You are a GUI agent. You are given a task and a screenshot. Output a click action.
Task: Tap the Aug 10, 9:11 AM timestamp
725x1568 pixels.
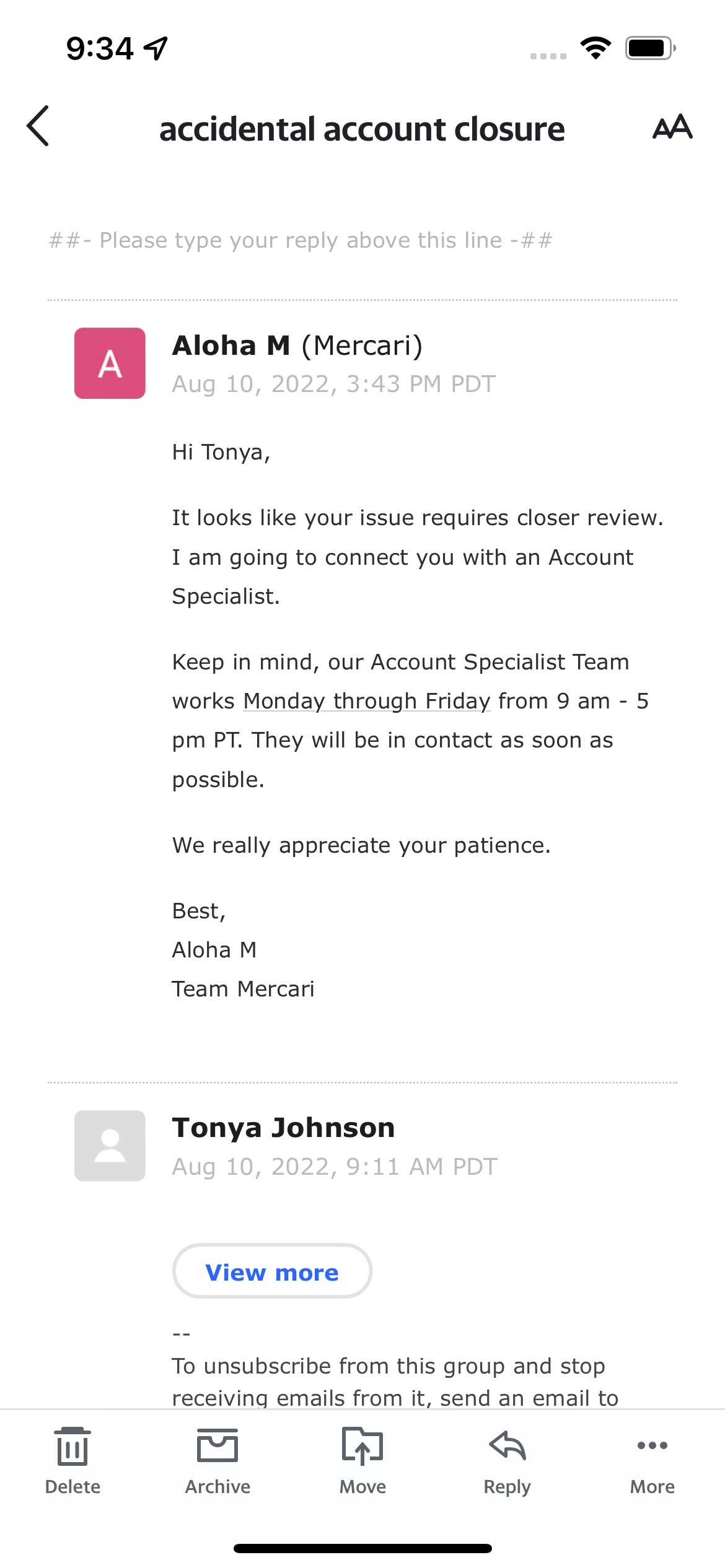[335, 1167]
